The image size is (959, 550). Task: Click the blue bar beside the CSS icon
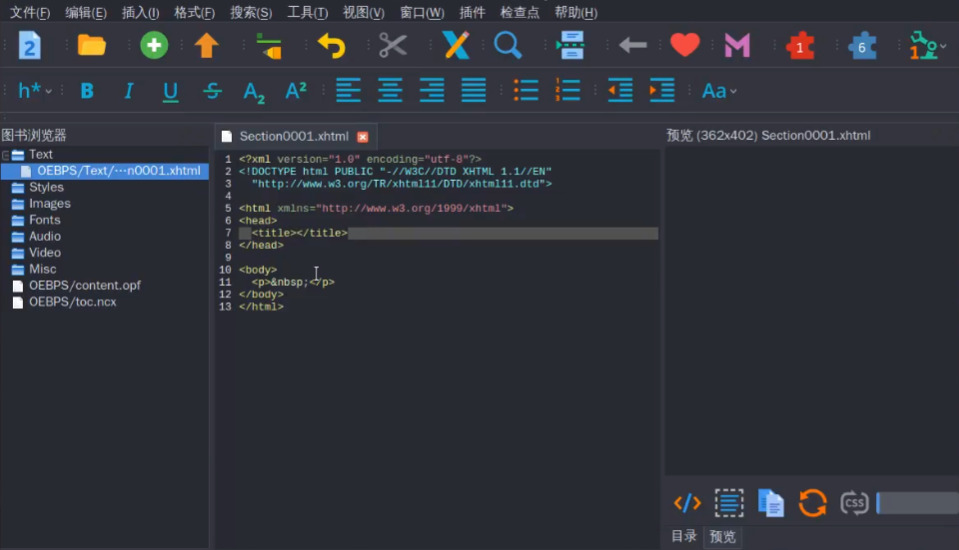tap(916, 503)
